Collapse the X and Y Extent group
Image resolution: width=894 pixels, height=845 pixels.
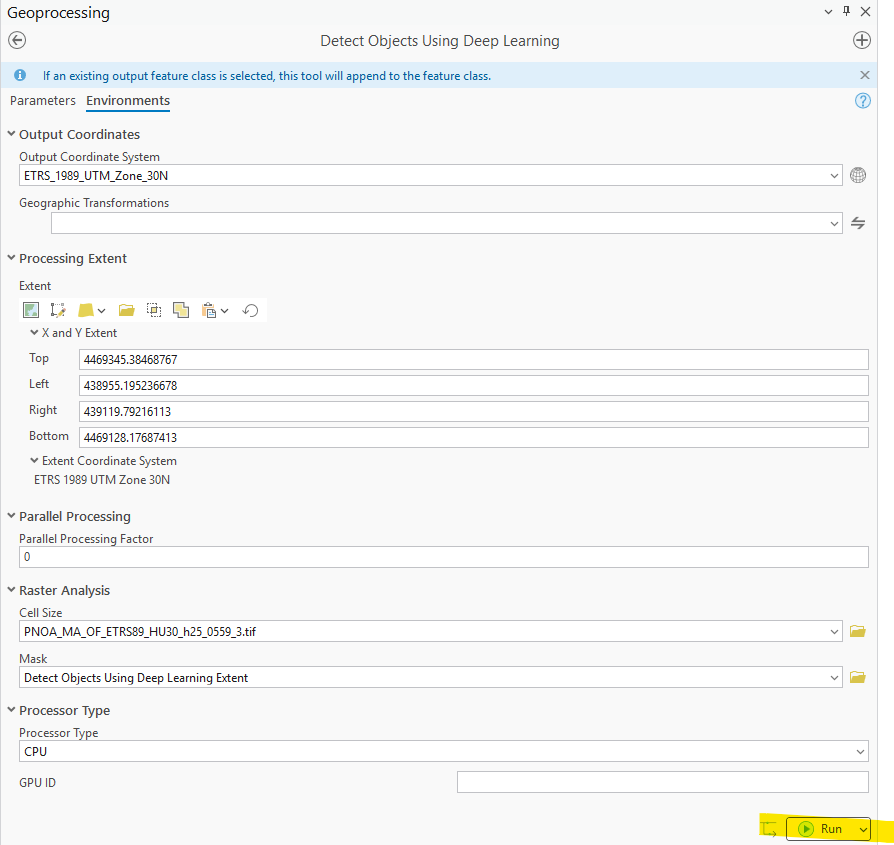pyautogui.click(x=34, y=332)
